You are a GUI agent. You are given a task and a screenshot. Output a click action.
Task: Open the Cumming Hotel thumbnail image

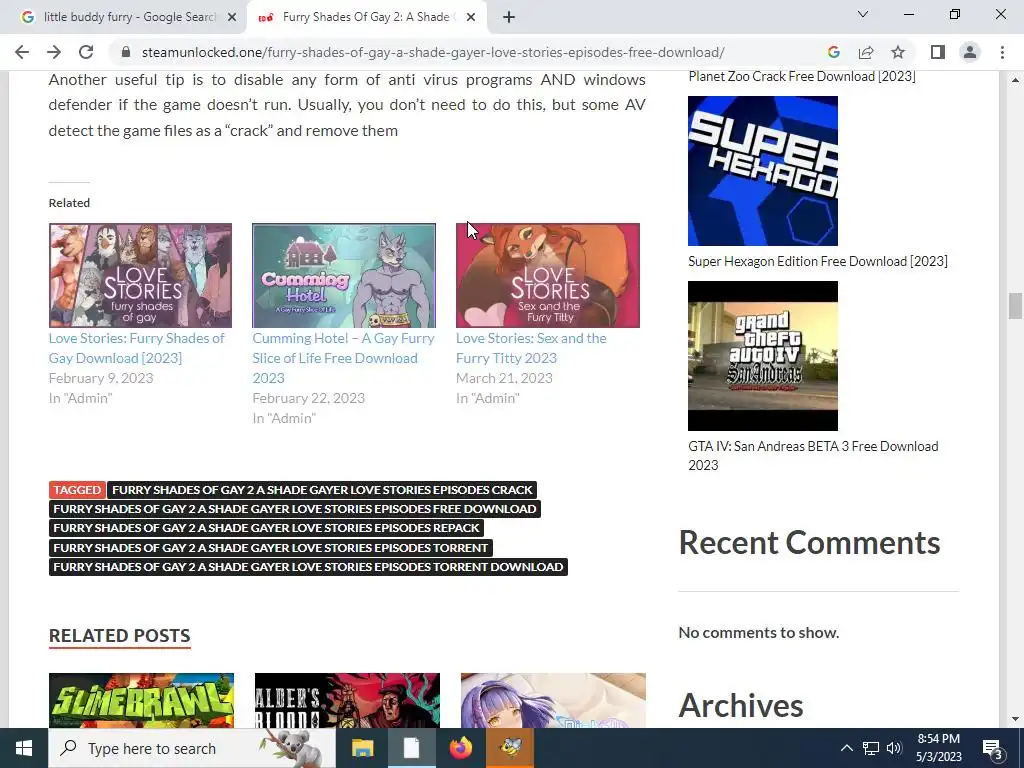[x=344, y=275]
